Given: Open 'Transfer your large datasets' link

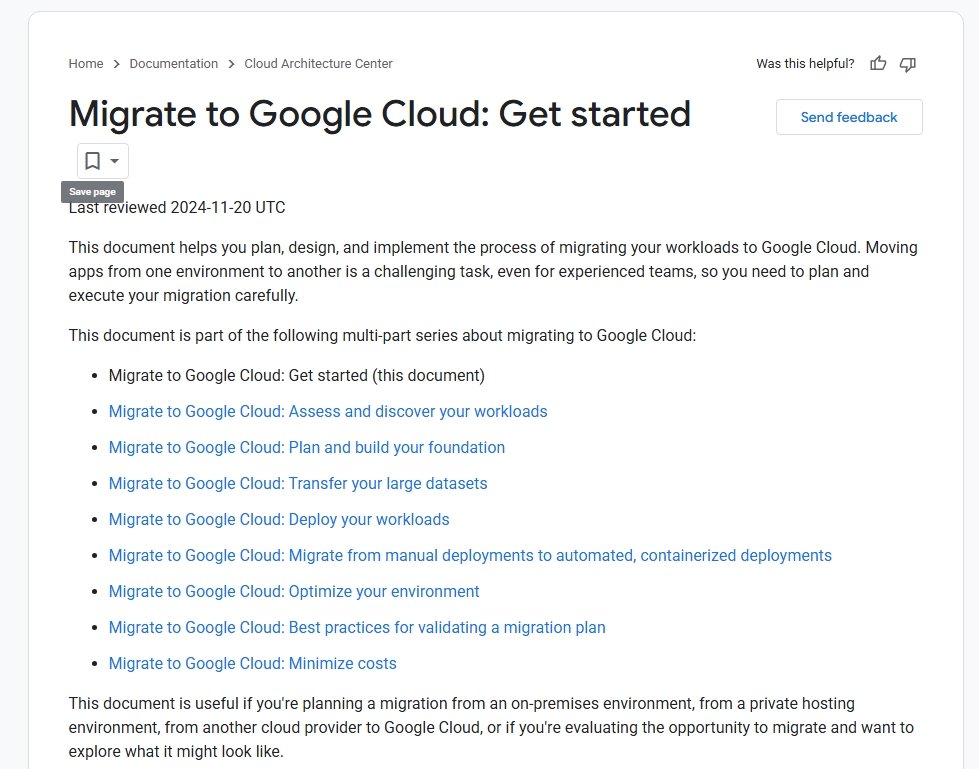Looking at the screenshot, I should pyautogui.click(x=297, y=483).
